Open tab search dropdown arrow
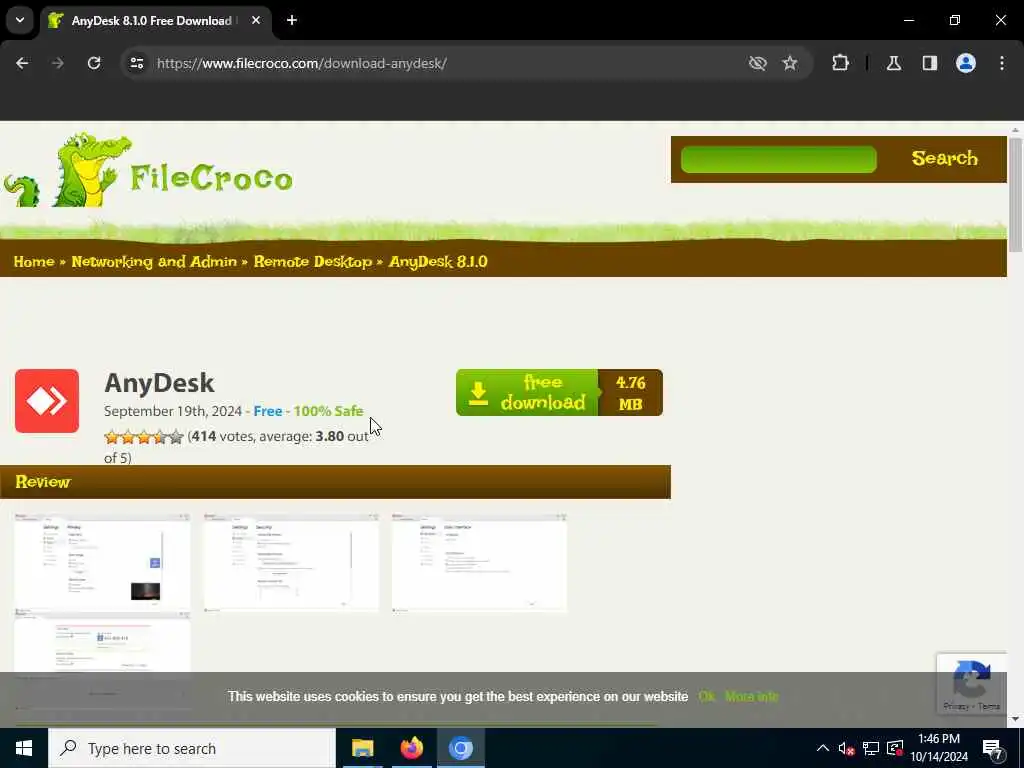The height and width of the screenshot is (768, 1024). 20,20
